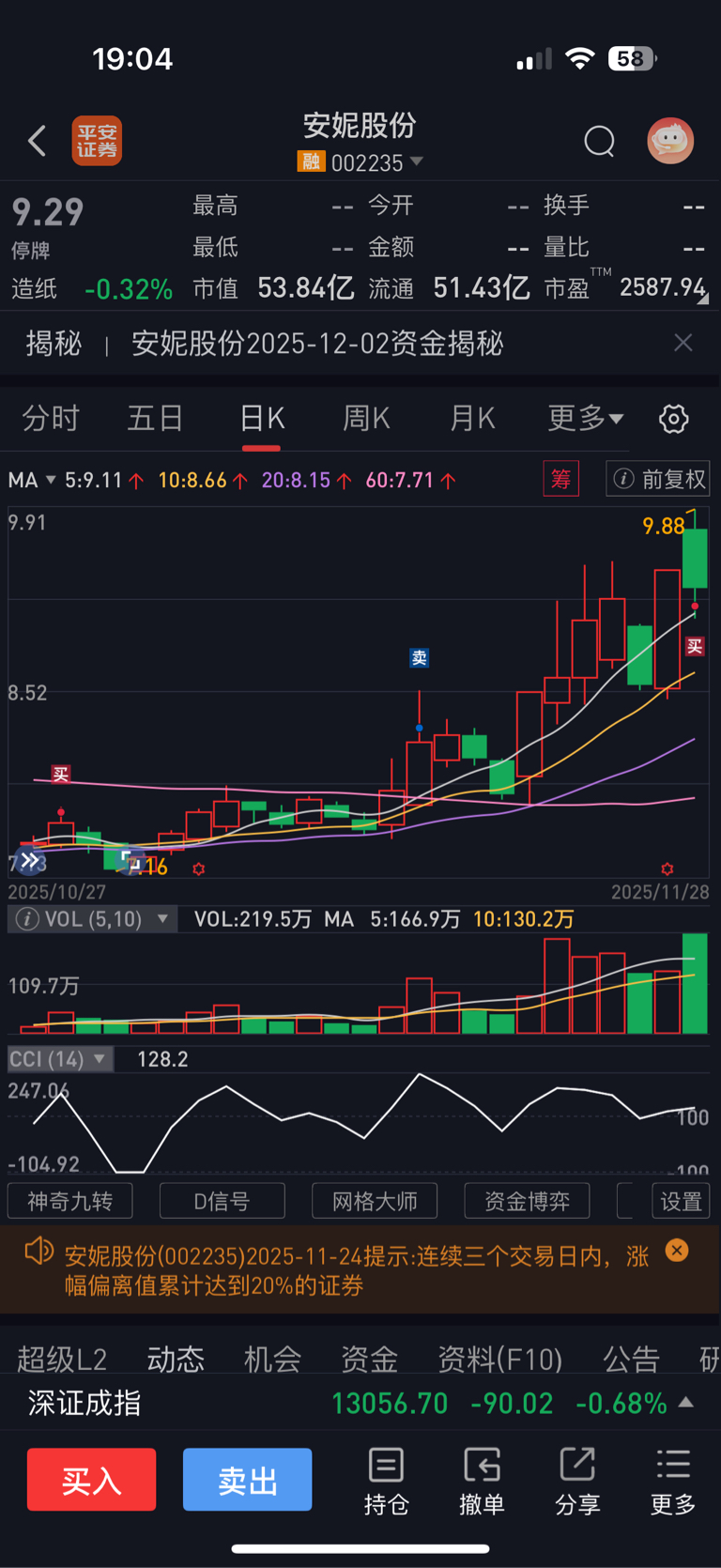The width and height of the screenshot is (721, 1568).
Task: Open the VOL info icon
Action: coord(27,919)
